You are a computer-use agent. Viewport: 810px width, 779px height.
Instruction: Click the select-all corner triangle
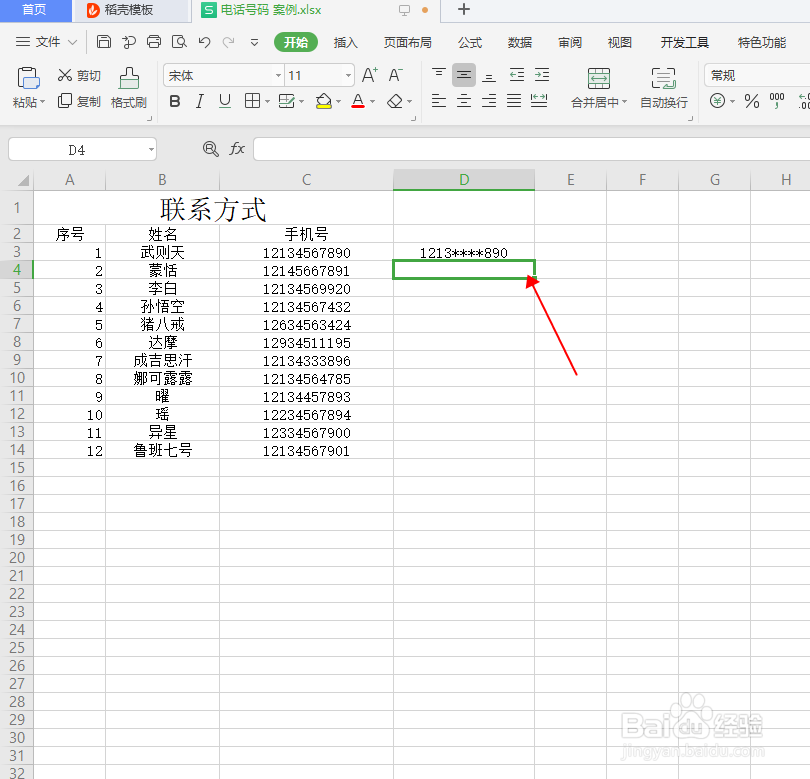coord(23,180)
